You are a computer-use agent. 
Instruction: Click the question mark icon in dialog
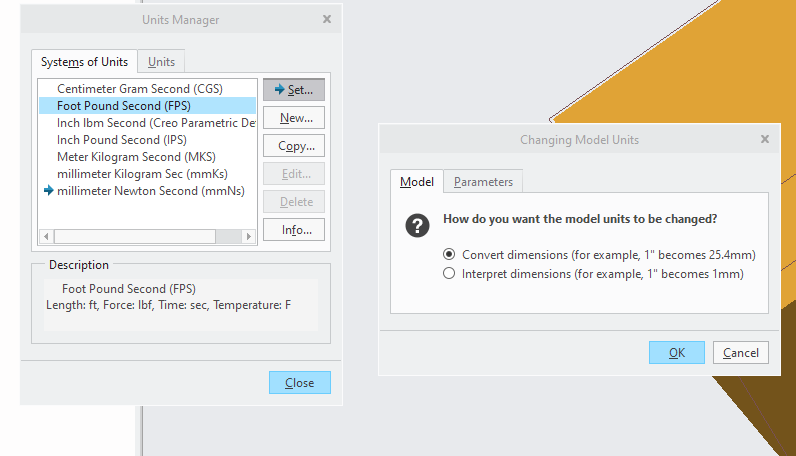417,225
